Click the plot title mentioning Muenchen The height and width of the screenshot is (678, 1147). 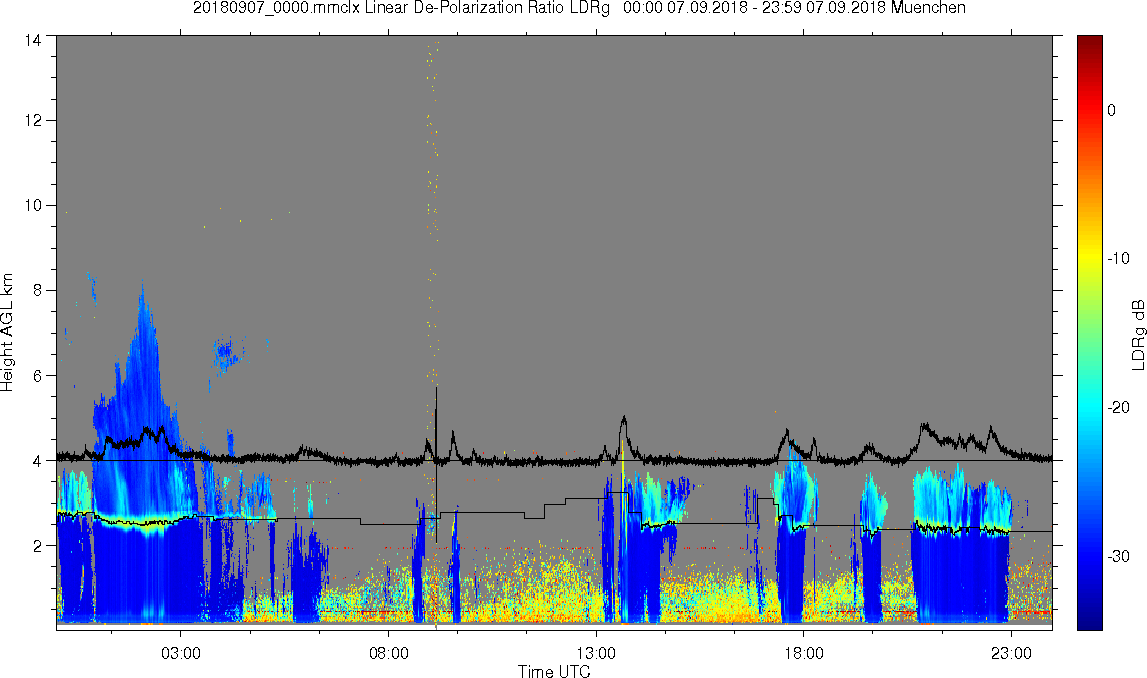click(x=579, y=8)
